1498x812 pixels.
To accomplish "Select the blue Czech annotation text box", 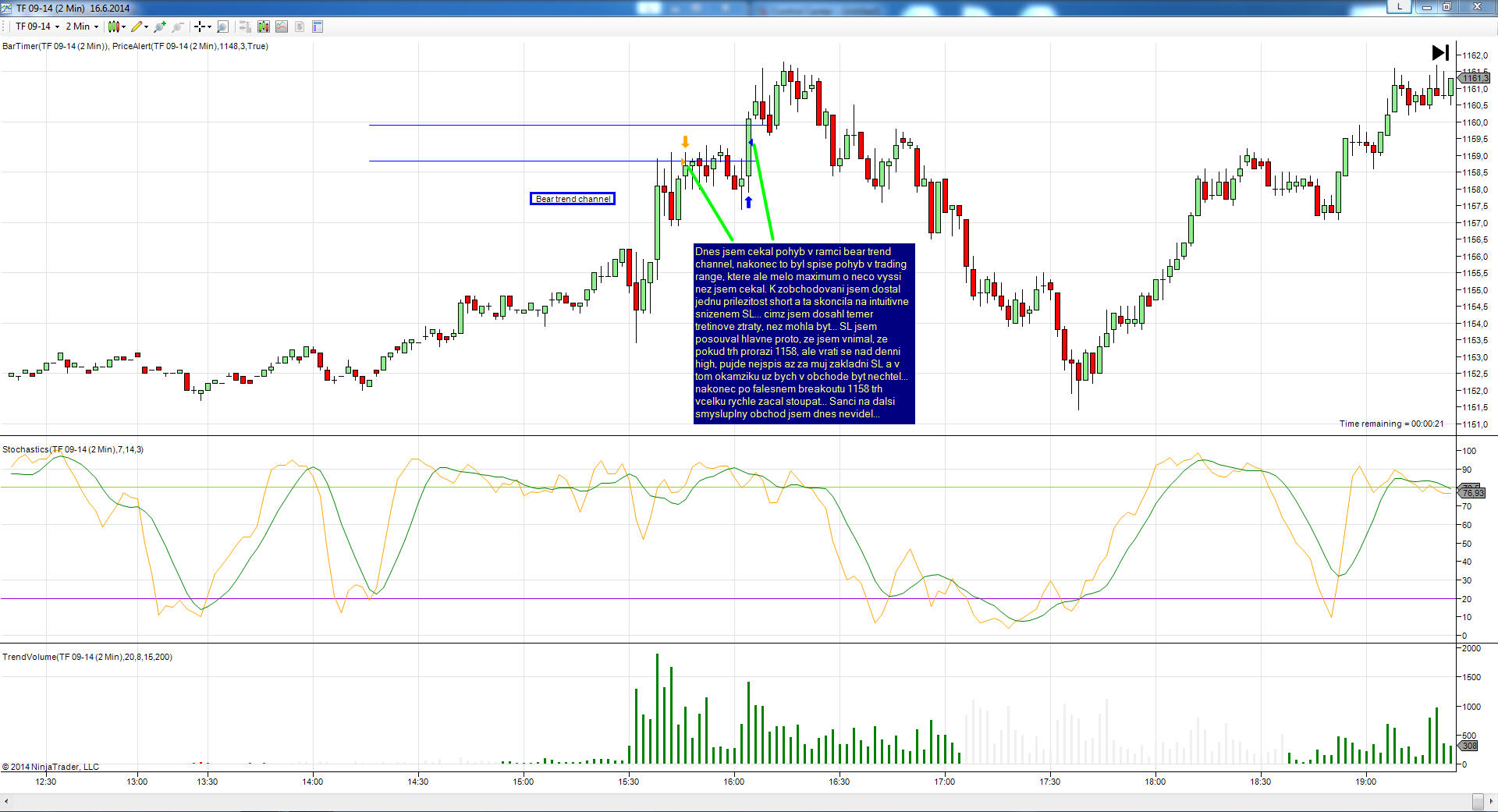I will tap(804, 333).
